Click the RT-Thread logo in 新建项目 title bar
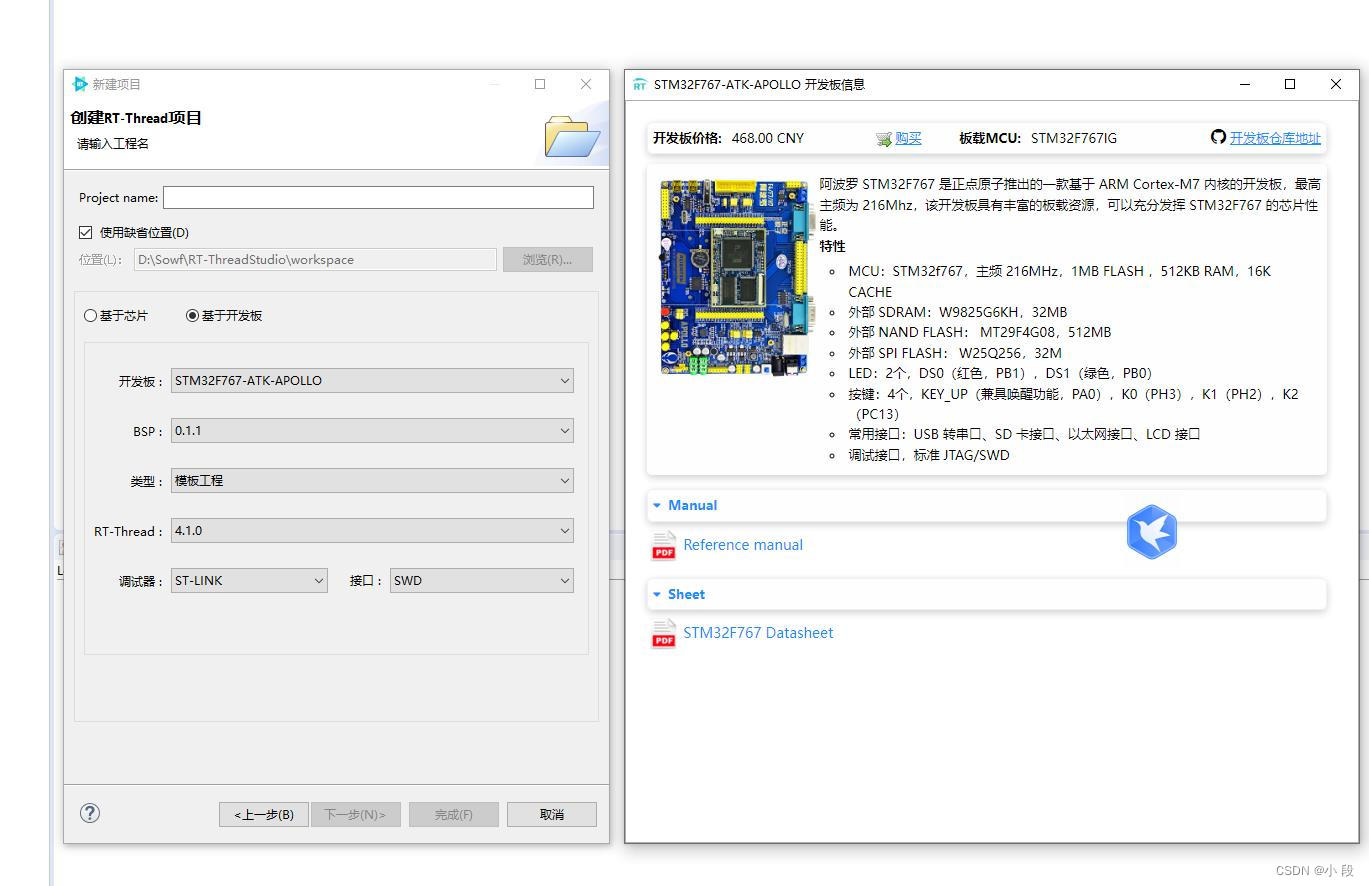The height and width of the screenshot is (886, 1369). 80,84
